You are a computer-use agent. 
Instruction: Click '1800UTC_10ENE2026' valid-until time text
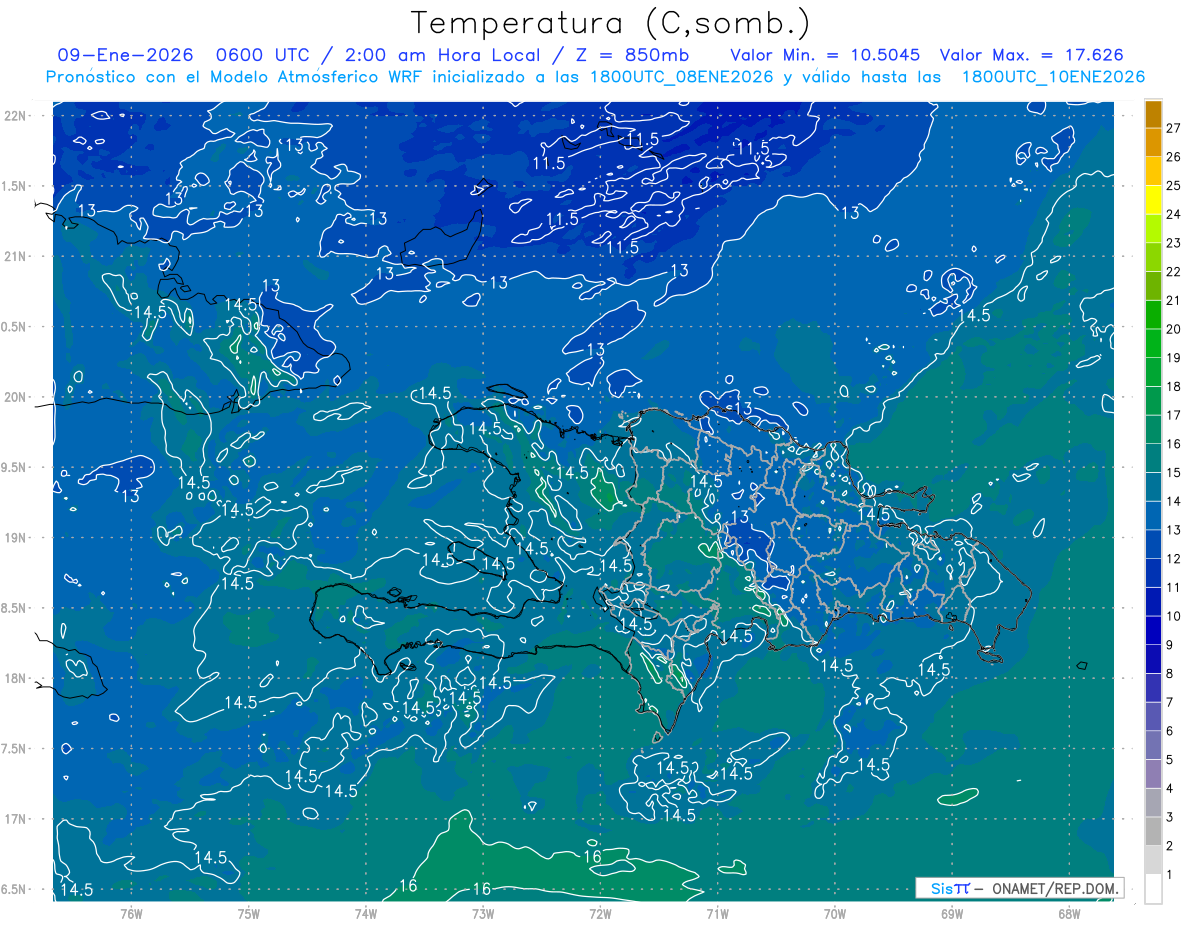1053,77
